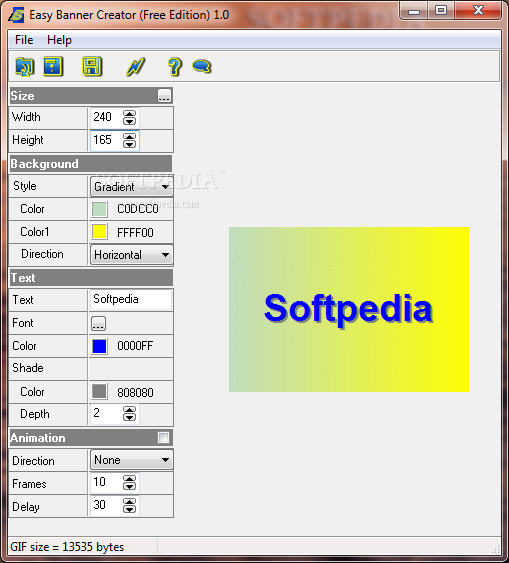Open the background Style Gradient dropdown
Image resolution: width=509 pixels, height=563 pixels.
click(131, 187)
